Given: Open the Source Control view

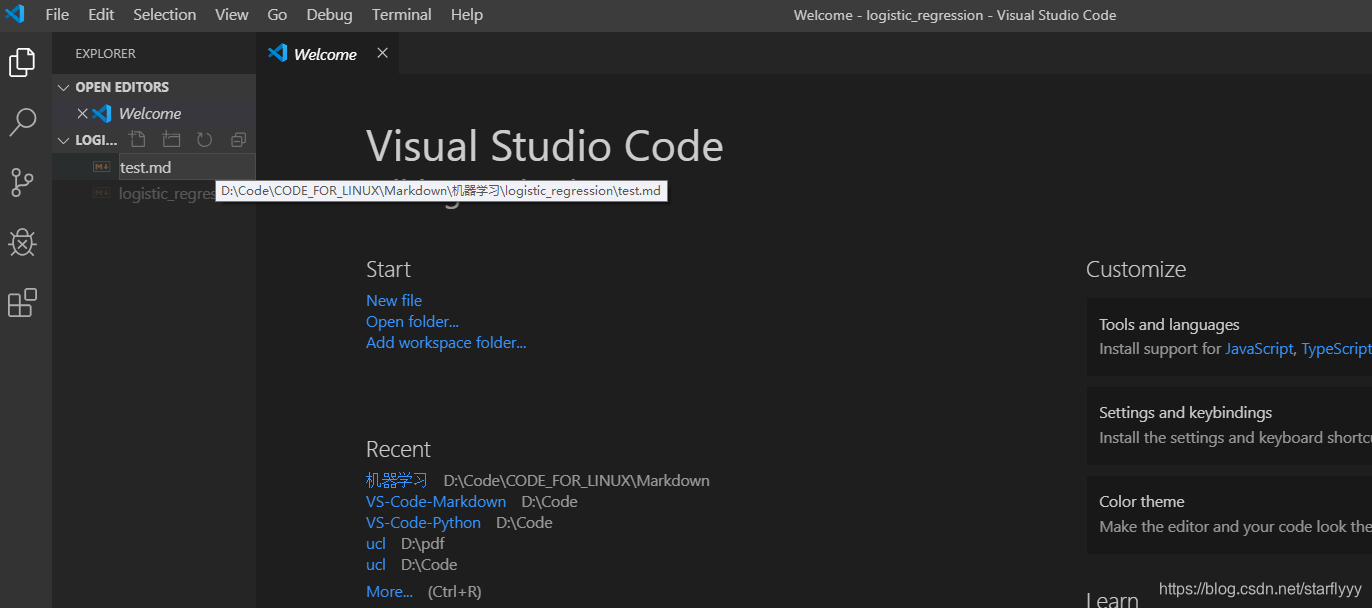Looking at the screenshot, I should tap(22, 182).
